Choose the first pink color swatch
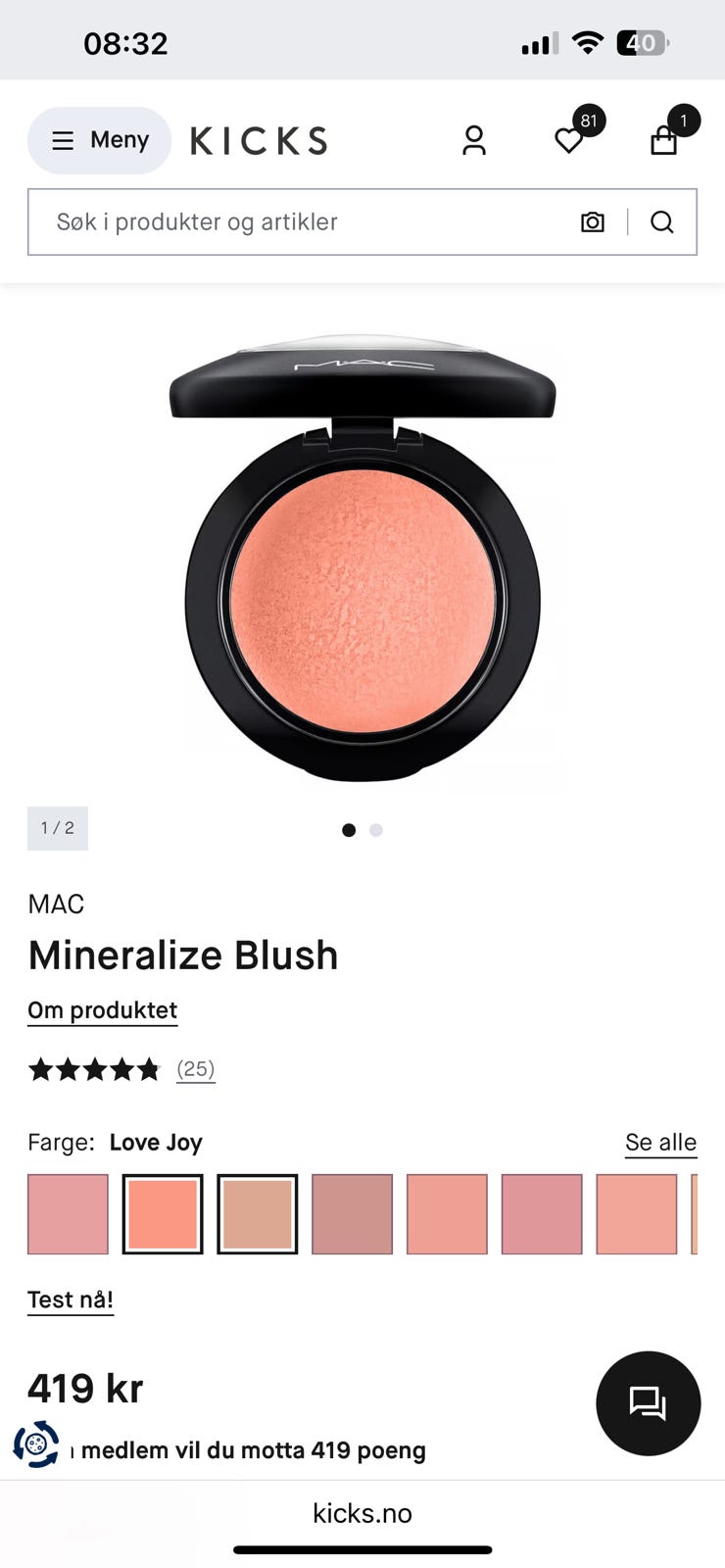Screen dimensions: 725x1568 68,1214
